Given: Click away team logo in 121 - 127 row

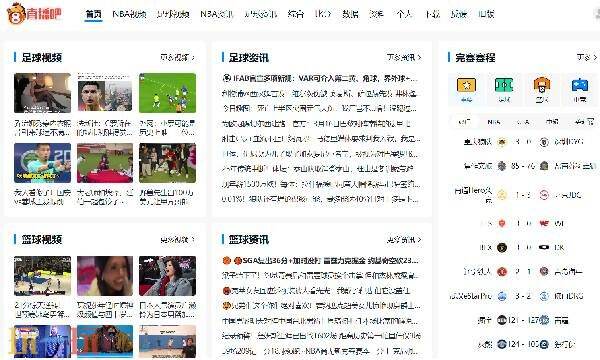Looking at the screenshot, I should (x=545, y=320).
